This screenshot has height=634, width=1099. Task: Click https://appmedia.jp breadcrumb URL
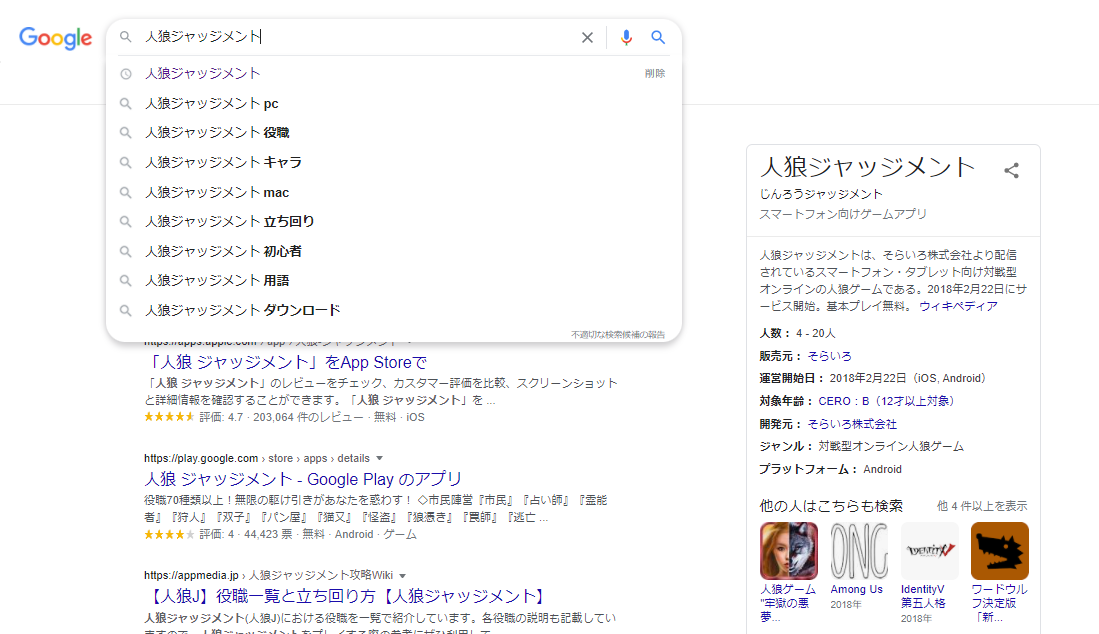coord(191,576)
